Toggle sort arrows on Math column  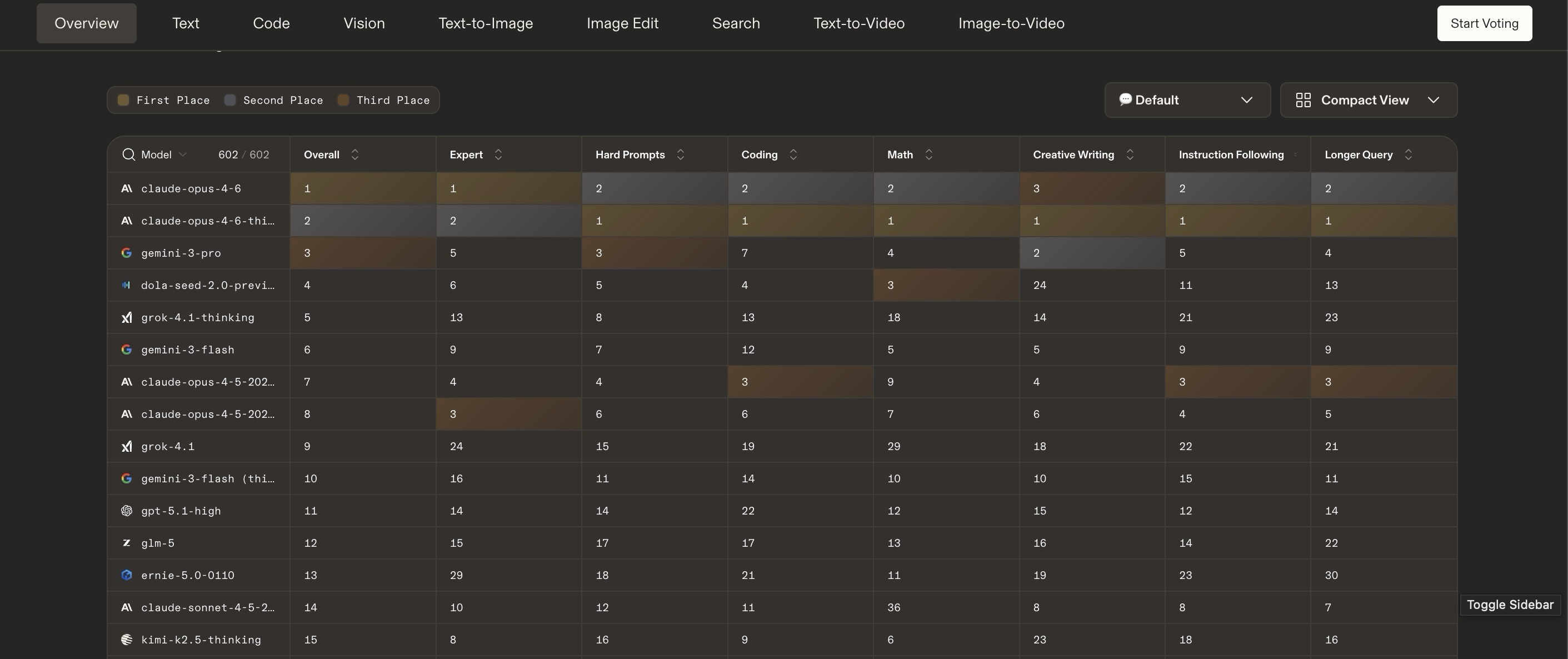(x=928, y=154)
